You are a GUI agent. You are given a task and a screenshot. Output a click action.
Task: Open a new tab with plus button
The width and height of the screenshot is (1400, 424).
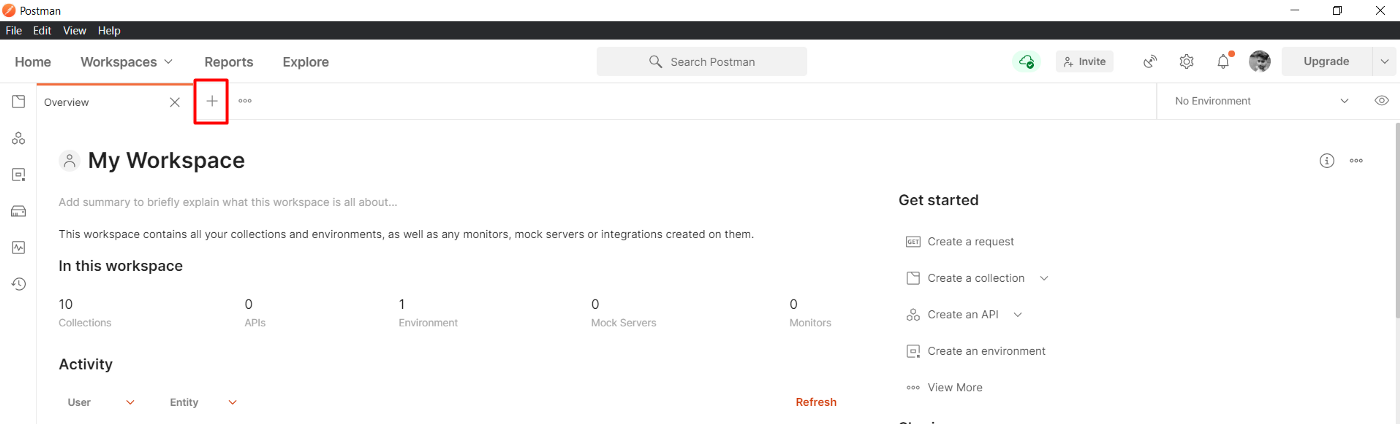212,102
